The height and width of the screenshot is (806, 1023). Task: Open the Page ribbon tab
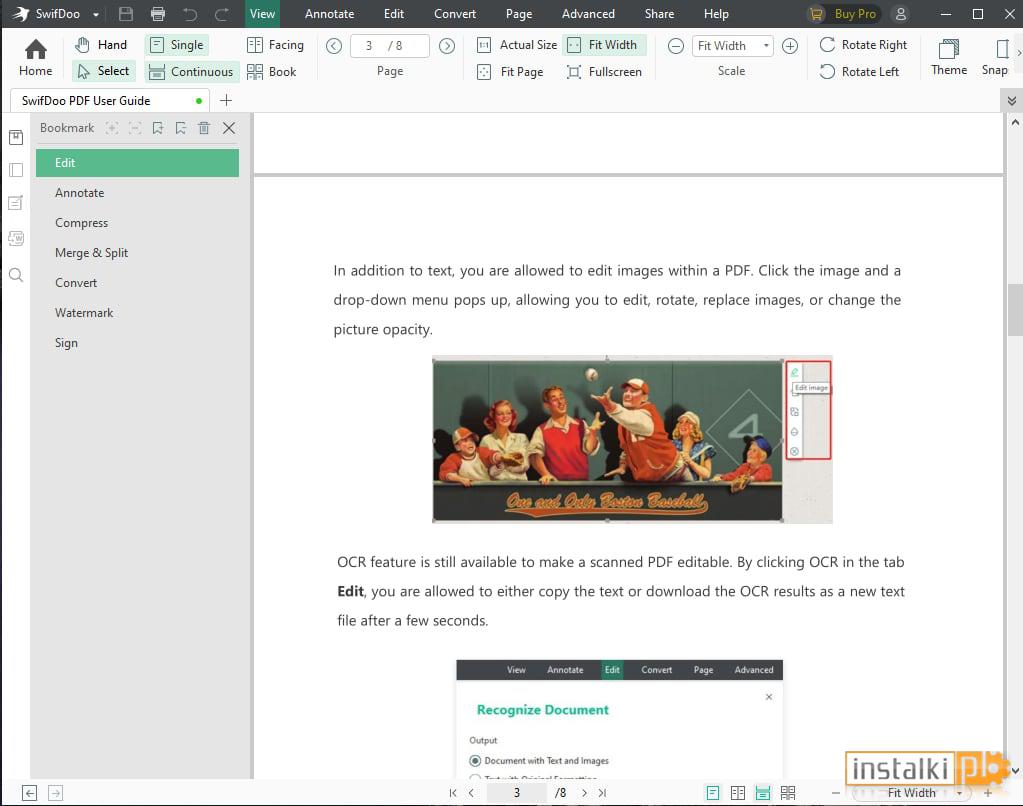pos(519,14)
